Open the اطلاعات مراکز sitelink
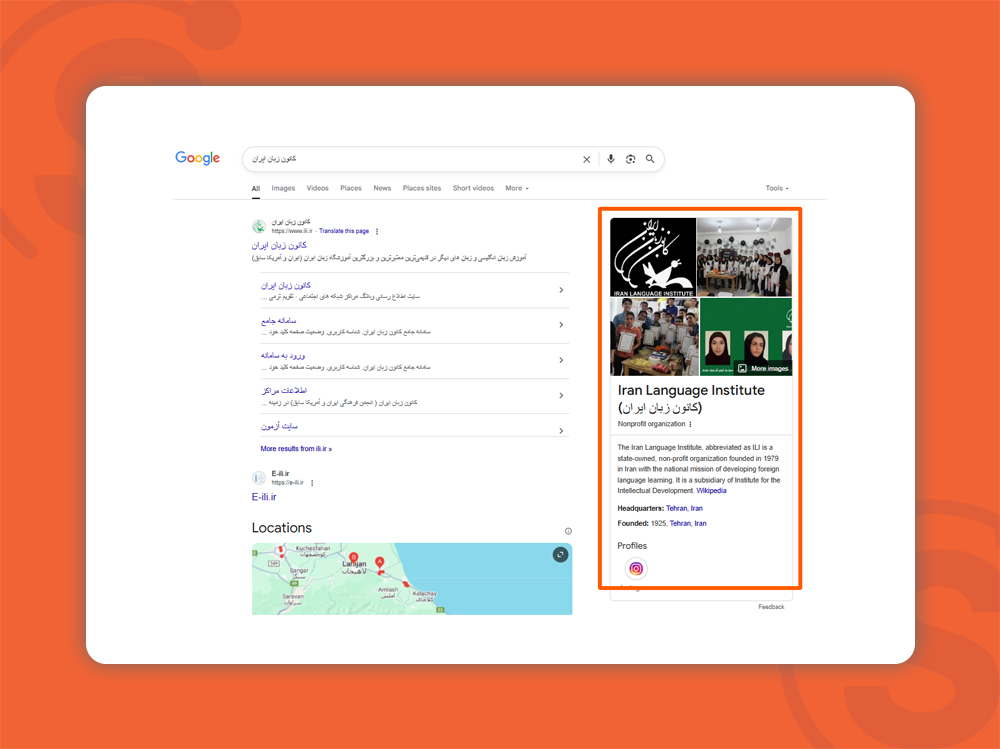The image size is (1000, 749). 284,391
